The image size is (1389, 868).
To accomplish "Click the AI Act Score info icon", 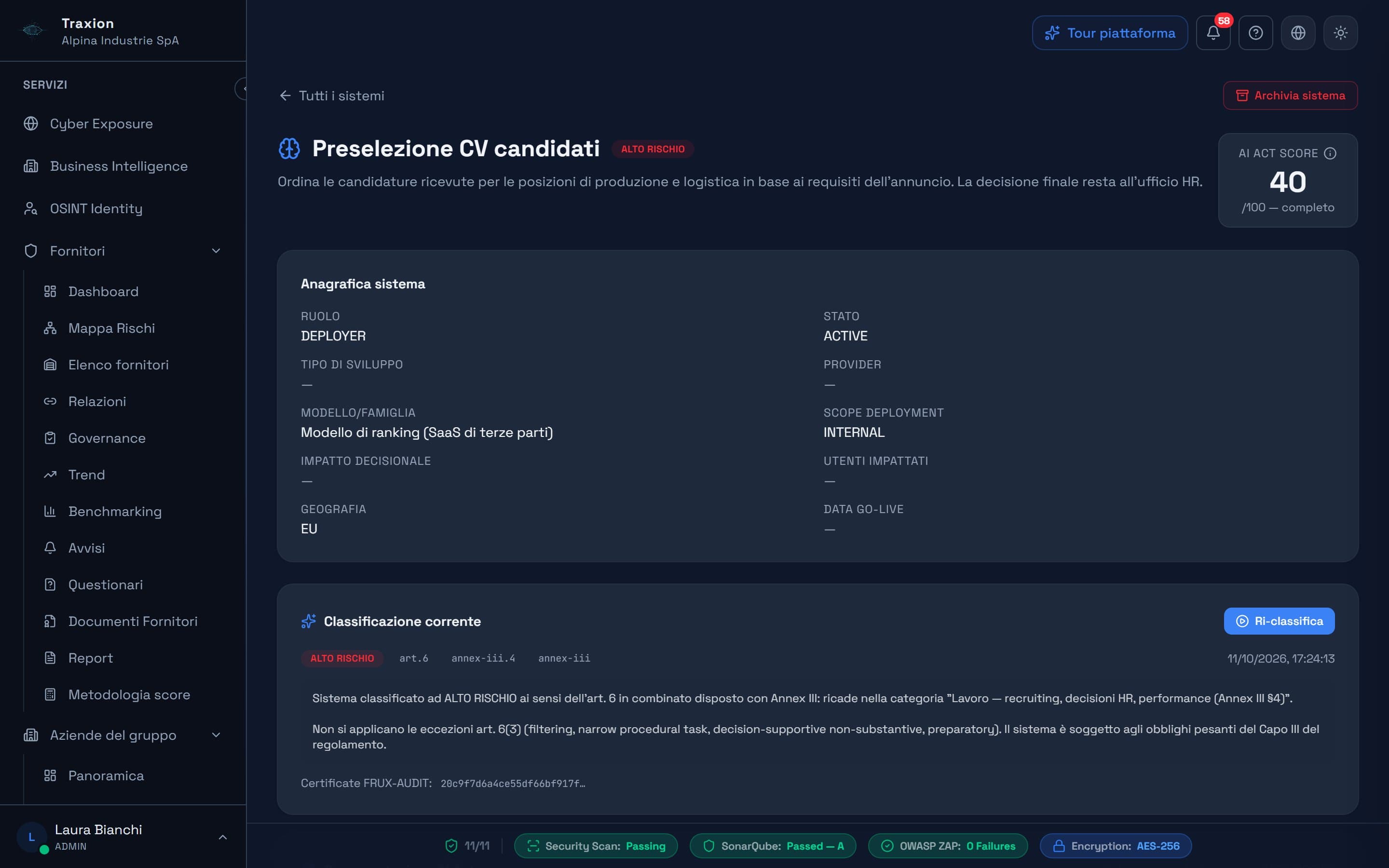I will [x=1330, y=153].
